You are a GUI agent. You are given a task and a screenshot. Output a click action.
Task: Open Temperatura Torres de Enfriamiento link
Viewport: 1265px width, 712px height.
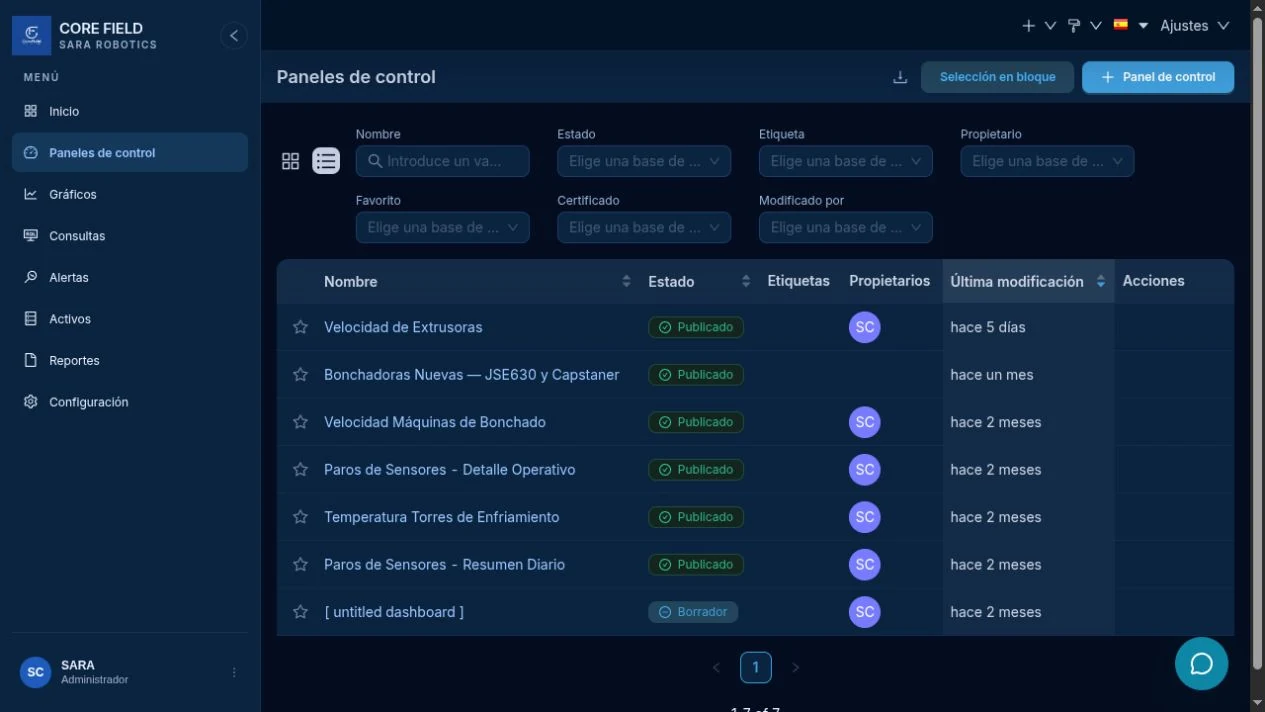pyautogui.click(x=442, y=517)
